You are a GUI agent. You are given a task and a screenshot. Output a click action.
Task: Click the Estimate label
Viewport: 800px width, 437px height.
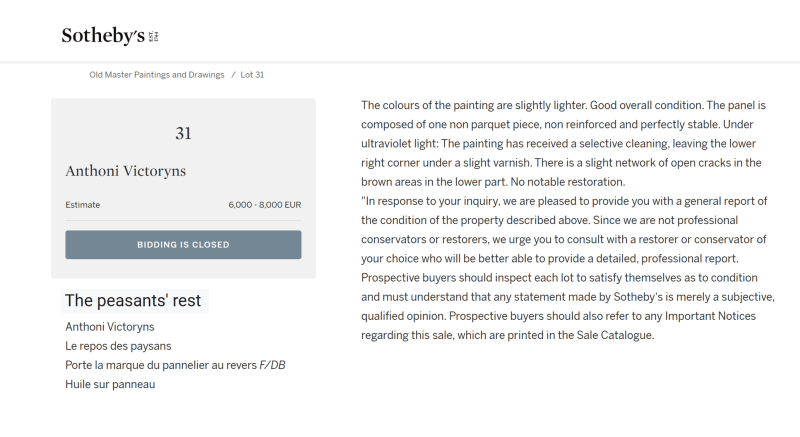83,205
